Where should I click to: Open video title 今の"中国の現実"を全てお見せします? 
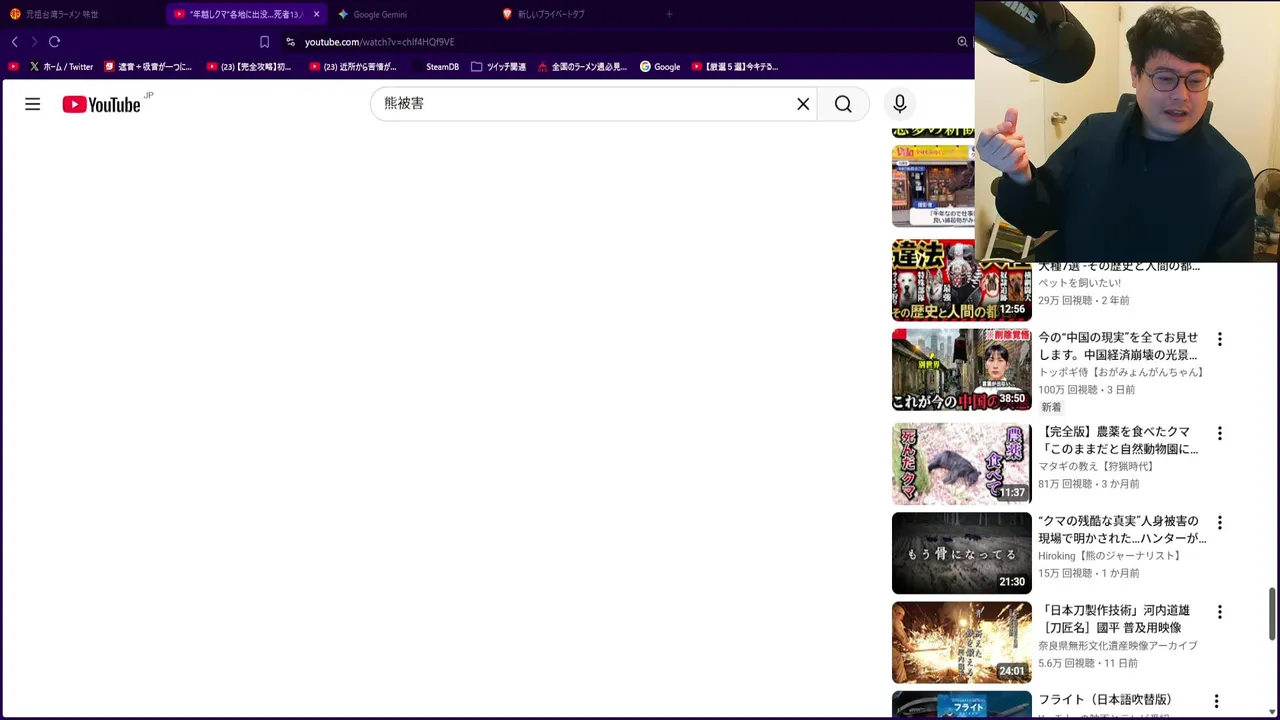coord(1118,346)
